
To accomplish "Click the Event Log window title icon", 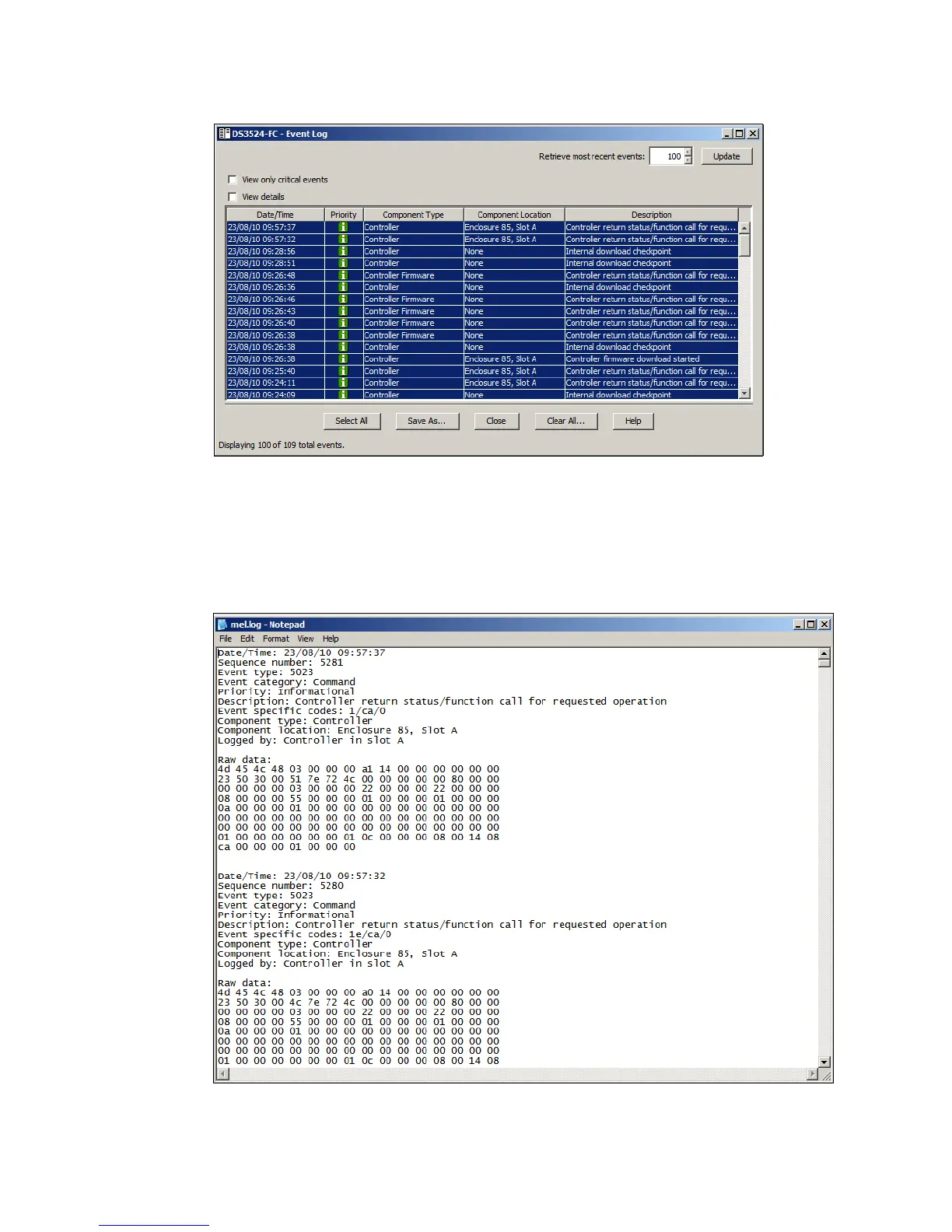I will [x=224, y=134].
